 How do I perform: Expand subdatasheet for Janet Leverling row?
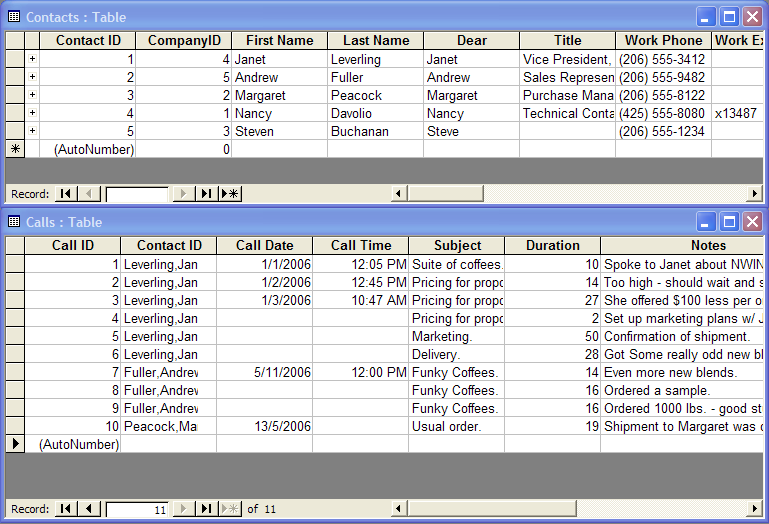[32, 60]
